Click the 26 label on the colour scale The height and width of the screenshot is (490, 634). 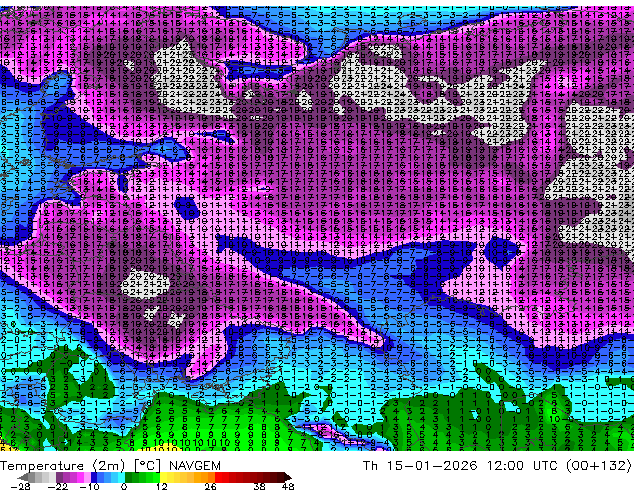click(x=210, y=486)
